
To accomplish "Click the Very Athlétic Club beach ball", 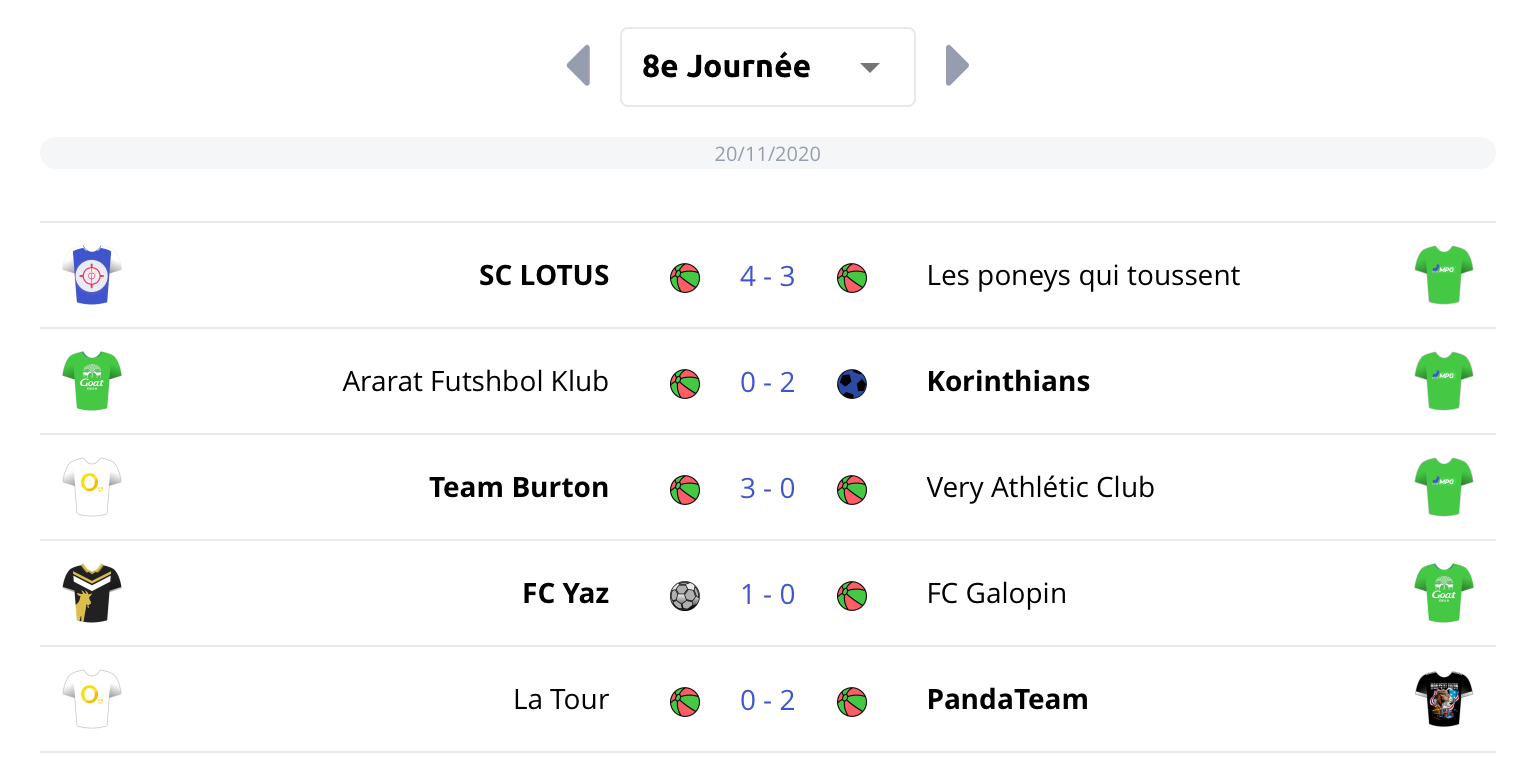I will (852, 490).
